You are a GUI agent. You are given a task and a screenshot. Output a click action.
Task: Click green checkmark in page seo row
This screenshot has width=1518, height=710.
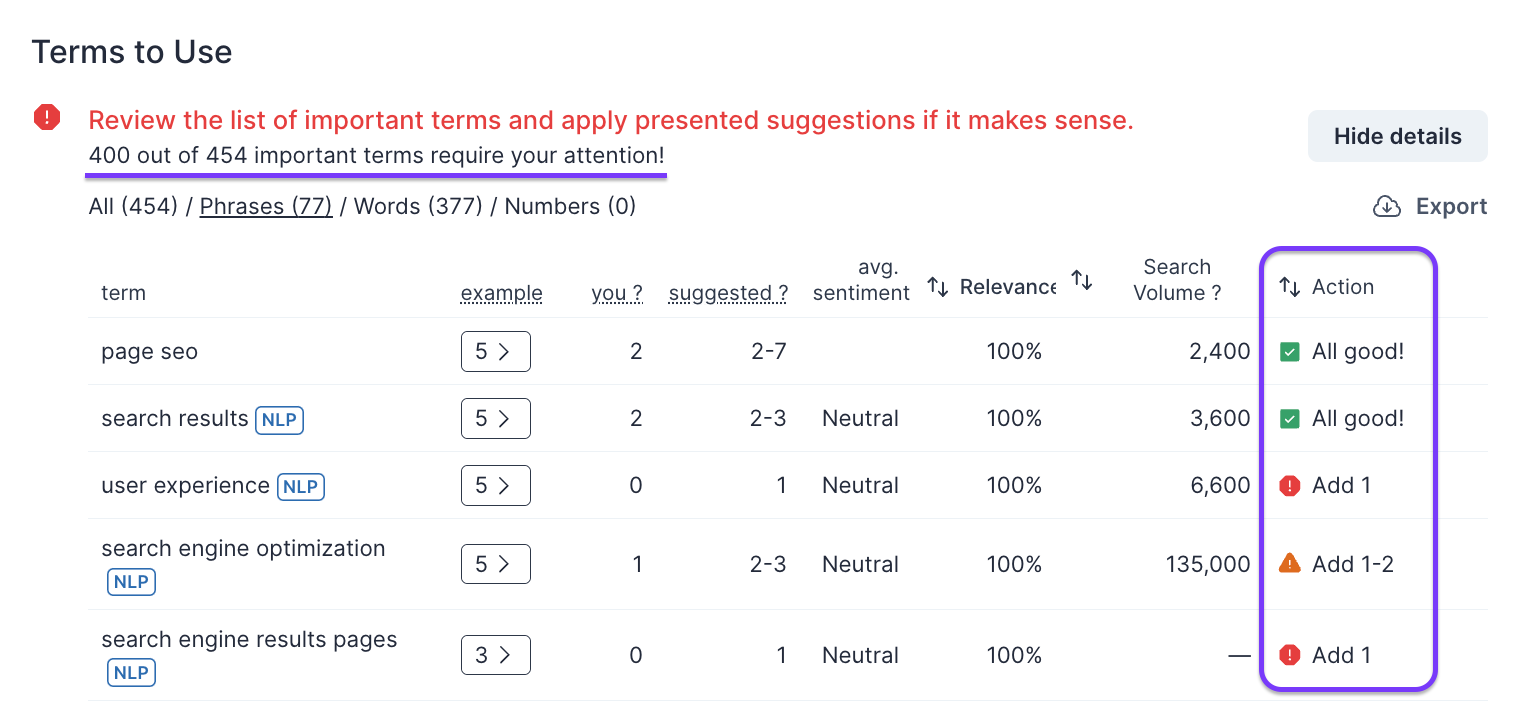click(1290, 352)
